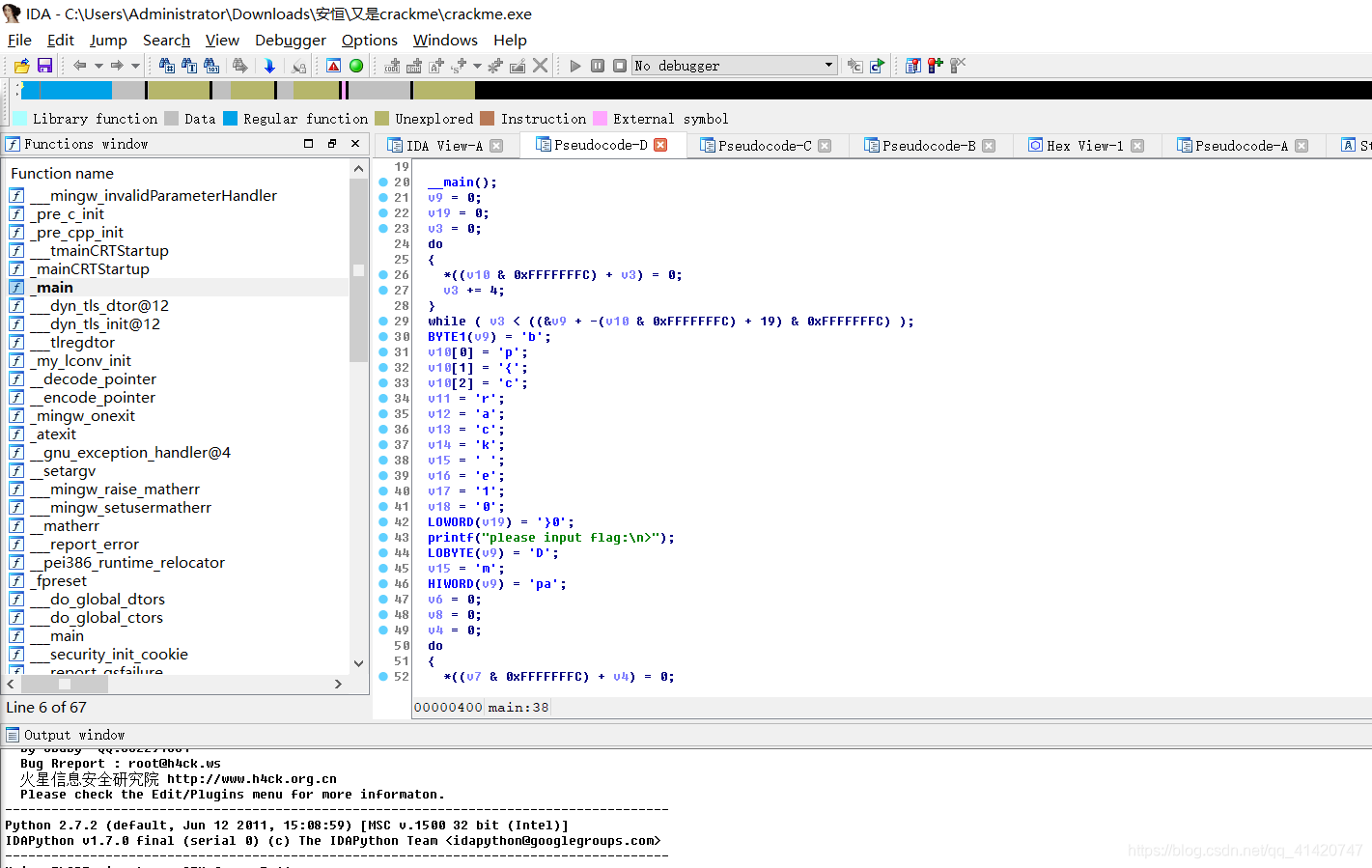
Task: Select the _main function in list
Action: pos(178,288)
